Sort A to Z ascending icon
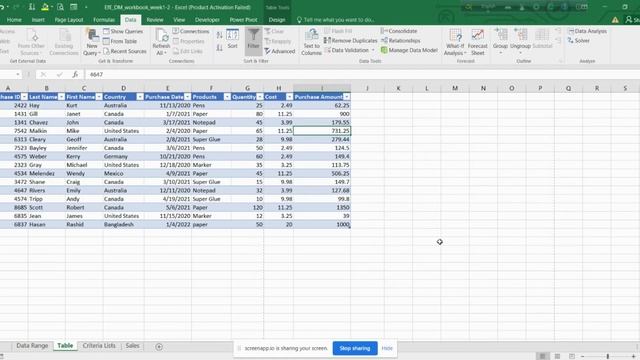This screenshot has height=360, width=640. click(220, 35)
